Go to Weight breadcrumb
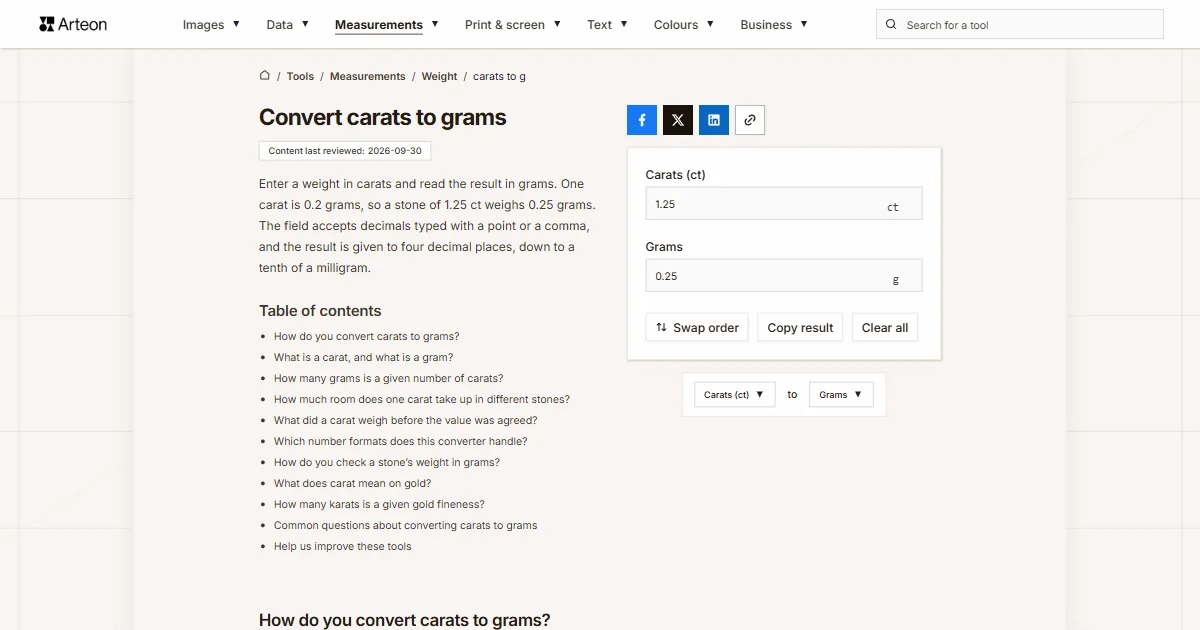Screen dimensions: 1200x630 click(x=439, y=76)
